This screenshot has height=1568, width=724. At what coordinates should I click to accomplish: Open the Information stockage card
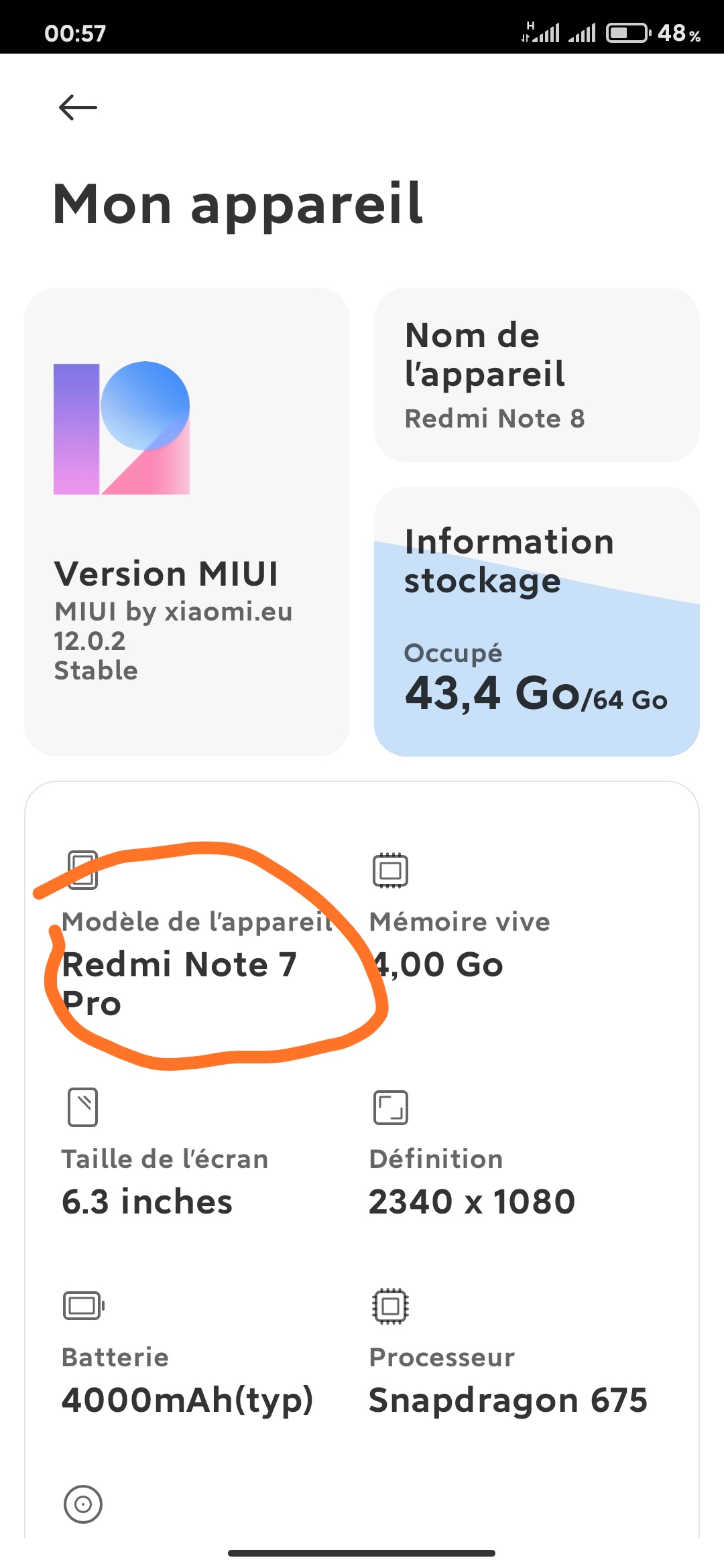pyautogui.click(x=537, y=621)
